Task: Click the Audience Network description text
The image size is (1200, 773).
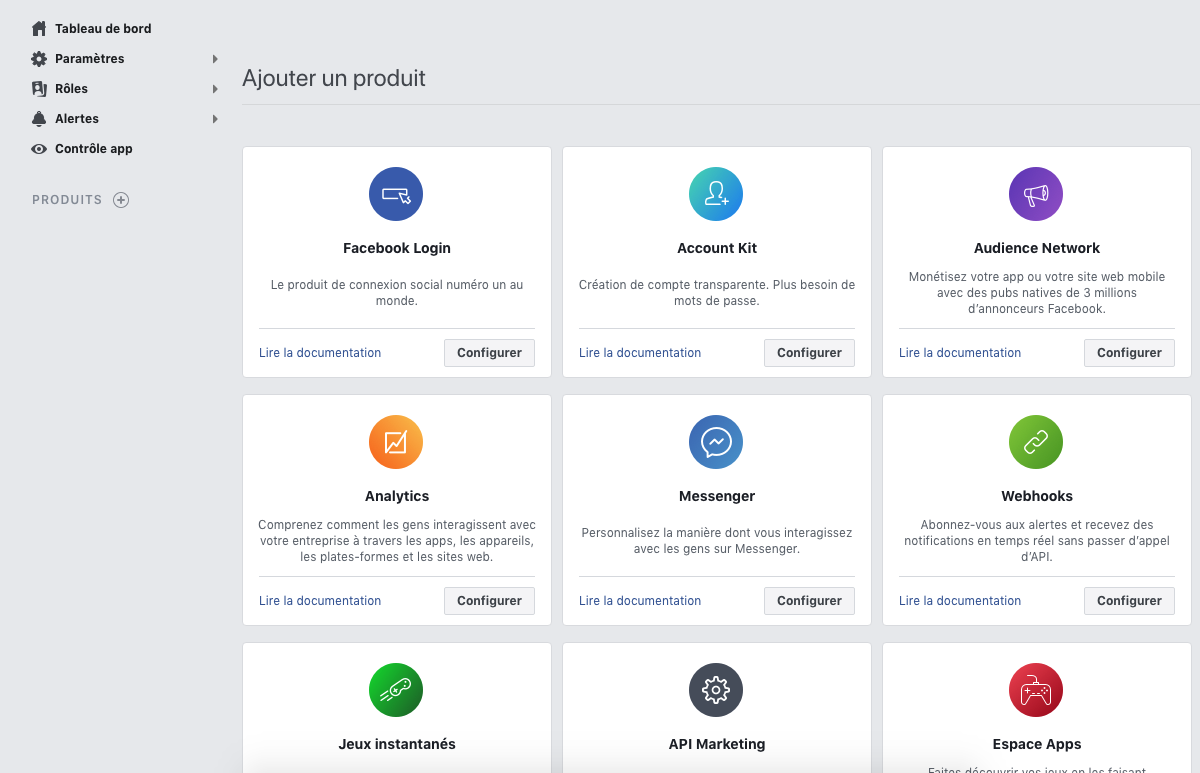Action: point(1037,293)
